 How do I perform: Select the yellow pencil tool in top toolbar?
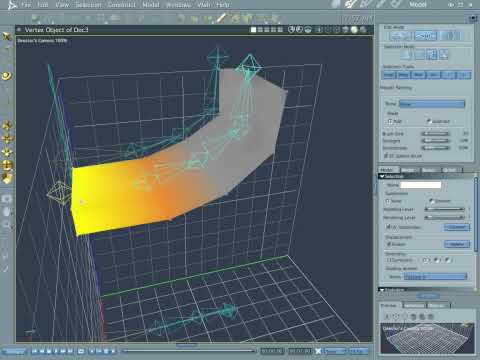point(221,18)
